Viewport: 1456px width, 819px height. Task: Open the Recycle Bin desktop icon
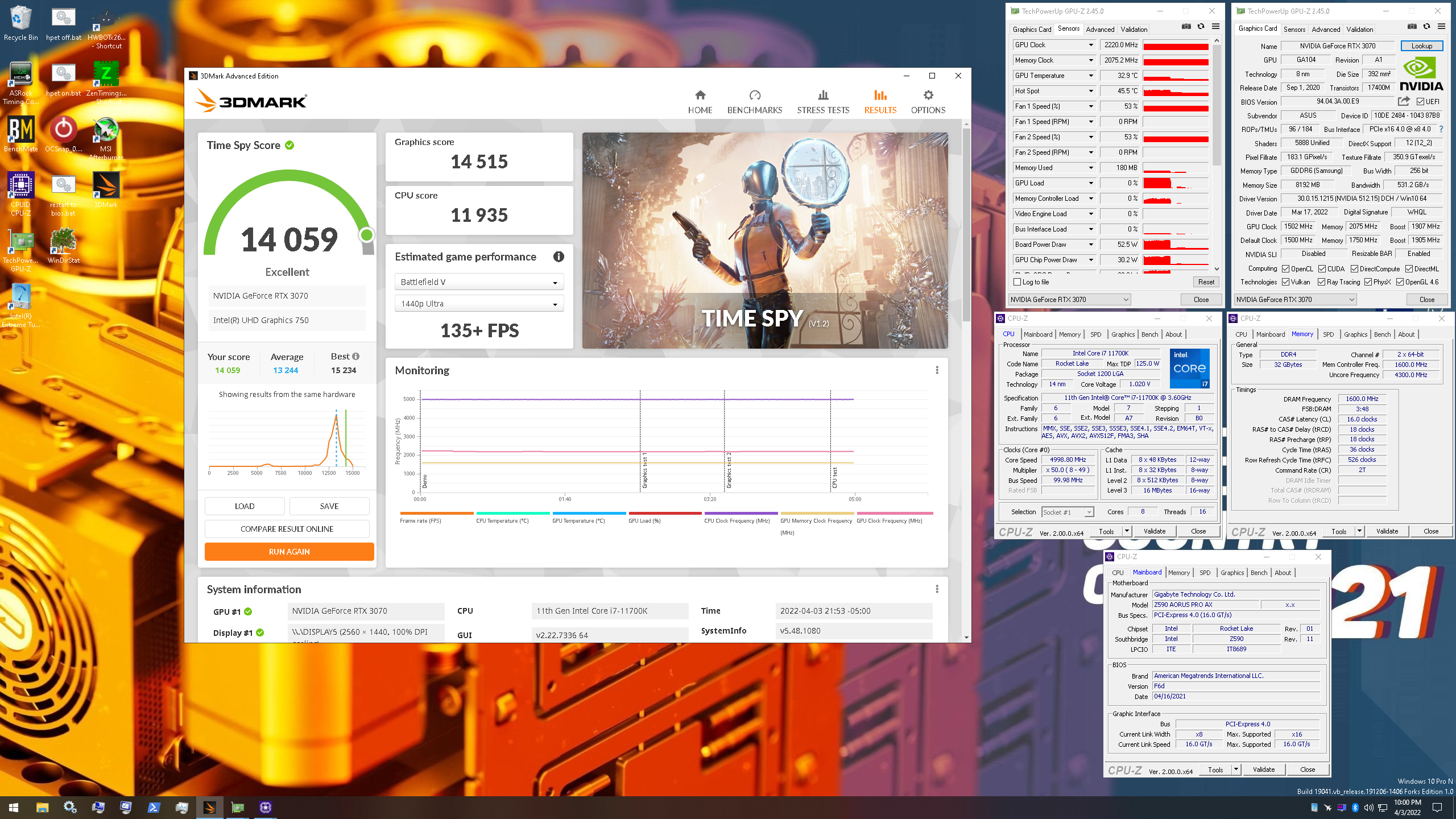coord(20,23)
